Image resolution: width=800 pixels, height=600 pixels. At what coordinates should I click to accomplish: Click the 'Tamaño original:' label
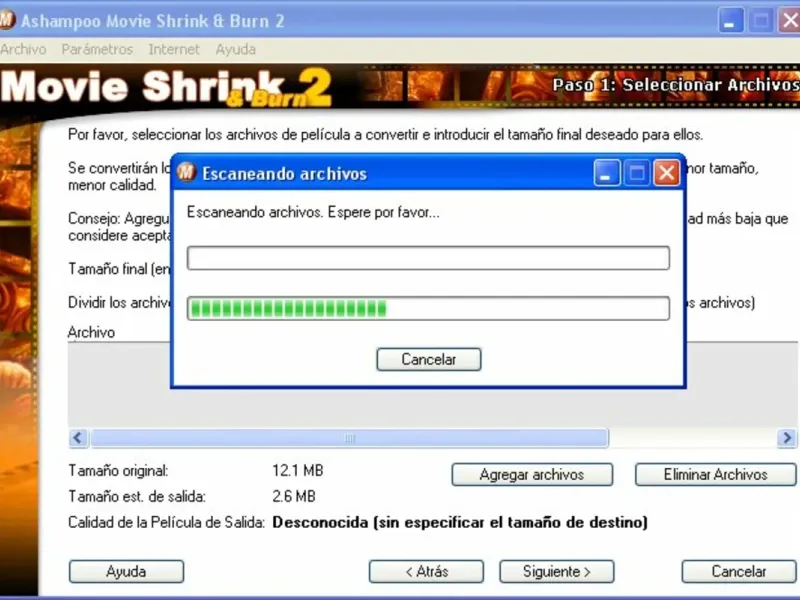tap(118, 470)
